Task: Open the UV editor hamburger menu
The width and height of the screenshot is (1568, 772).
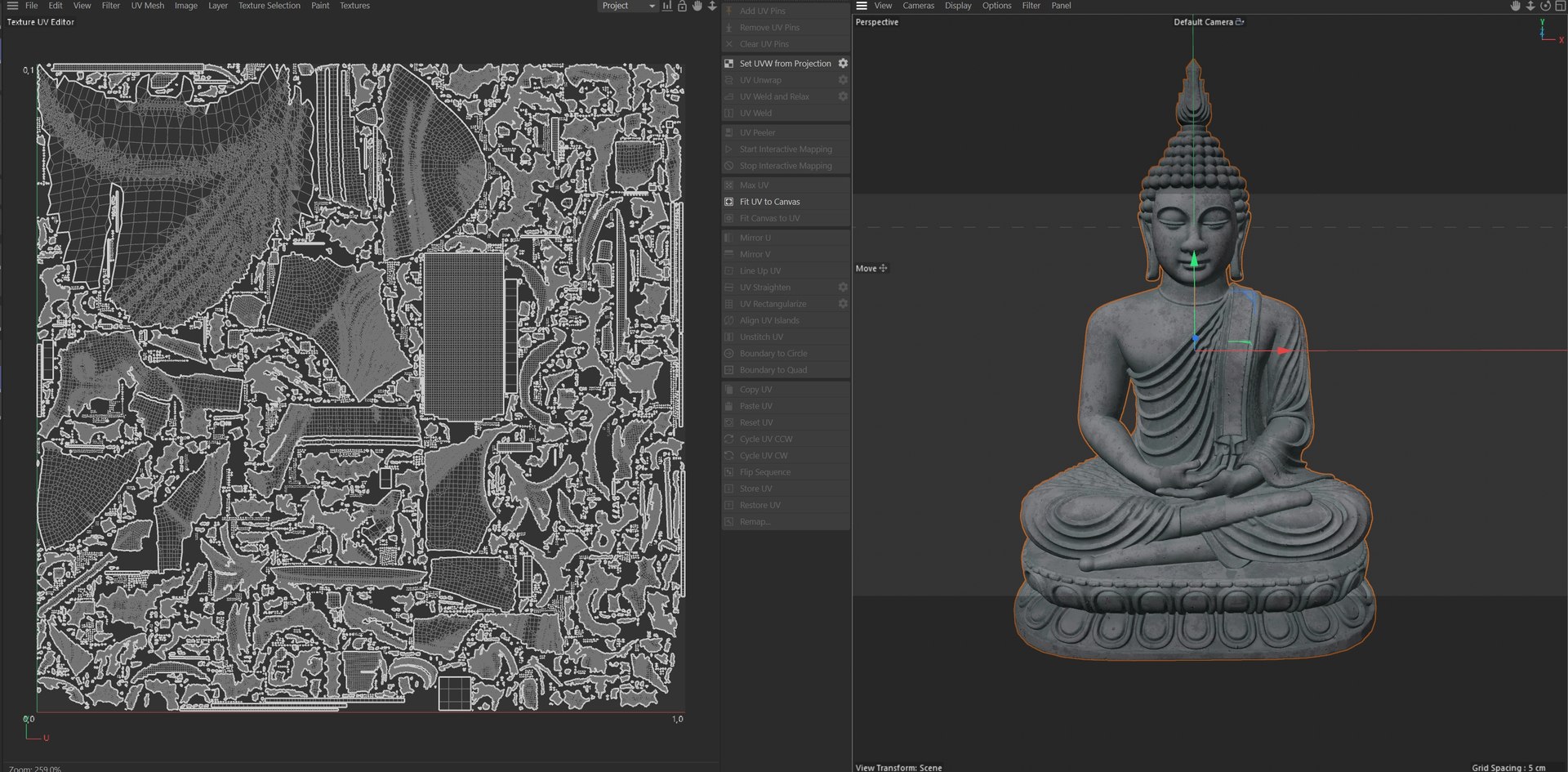Action: click(x=12, y=6)
